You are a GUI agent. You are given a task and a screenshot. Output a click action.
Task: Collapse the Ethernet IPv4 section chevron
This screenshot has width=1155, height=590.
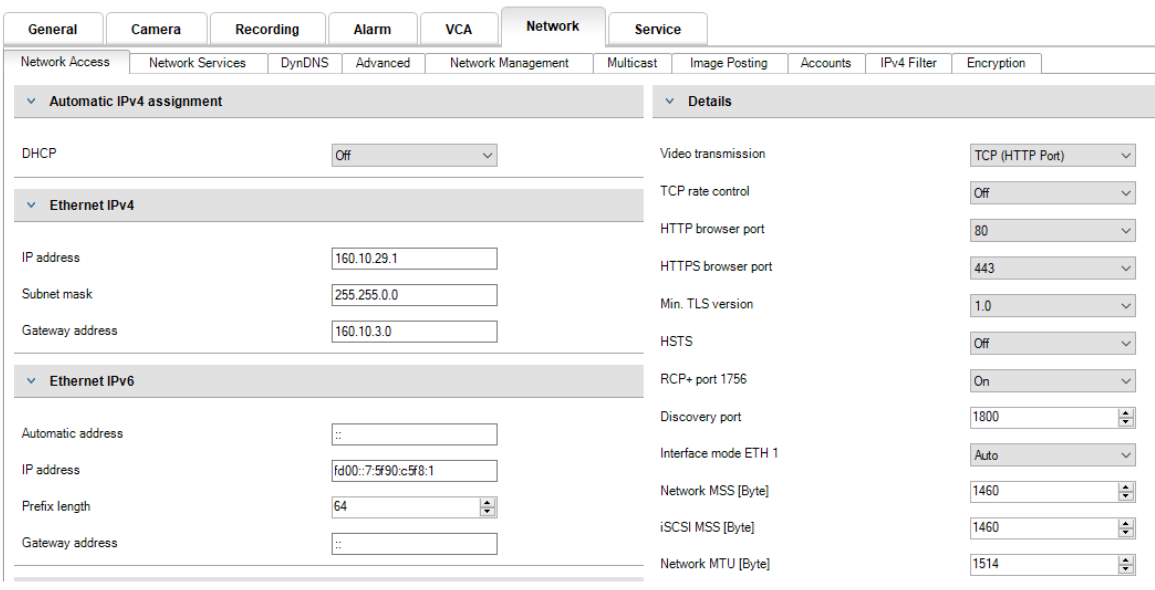click(x=31, y=205)
